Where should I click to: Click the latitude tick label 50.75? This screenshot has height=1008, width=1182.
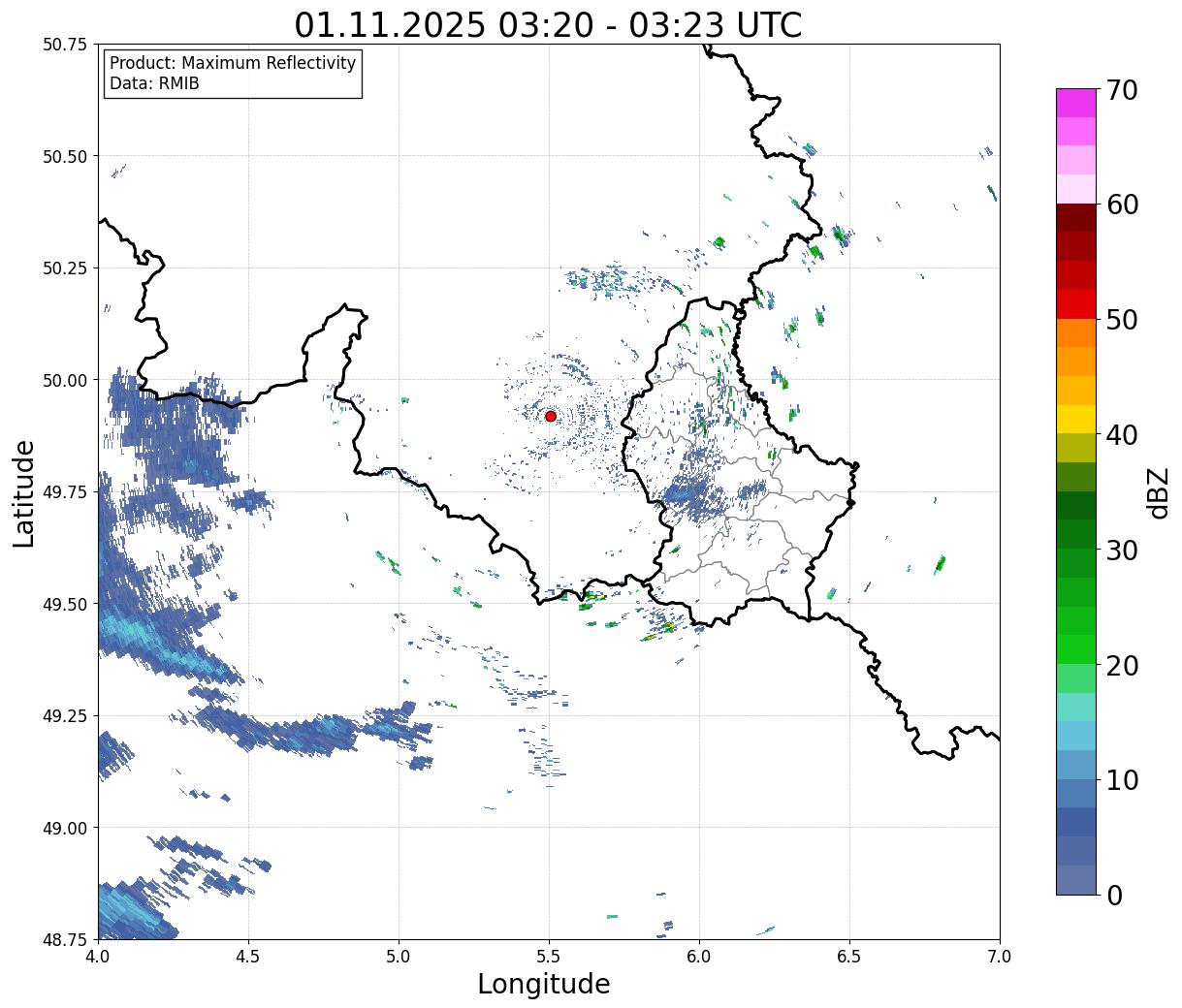pos(65,45)
